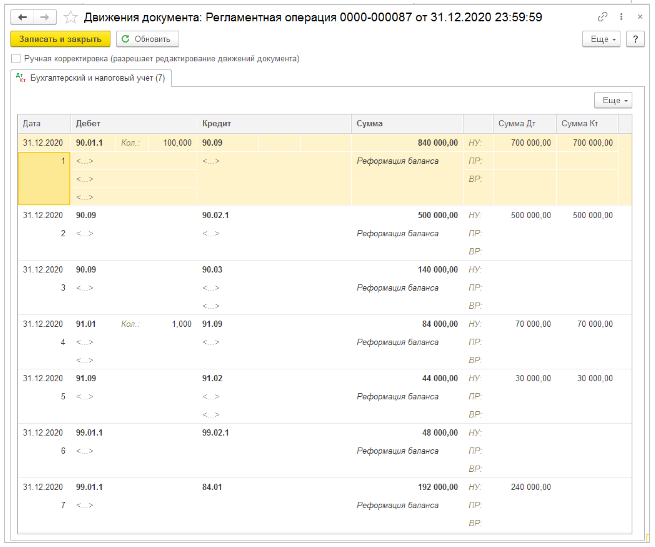Click the Записать и закрыть button
Image resolution: width=655 pixels, height=547 pixels.
pos(61,39)
